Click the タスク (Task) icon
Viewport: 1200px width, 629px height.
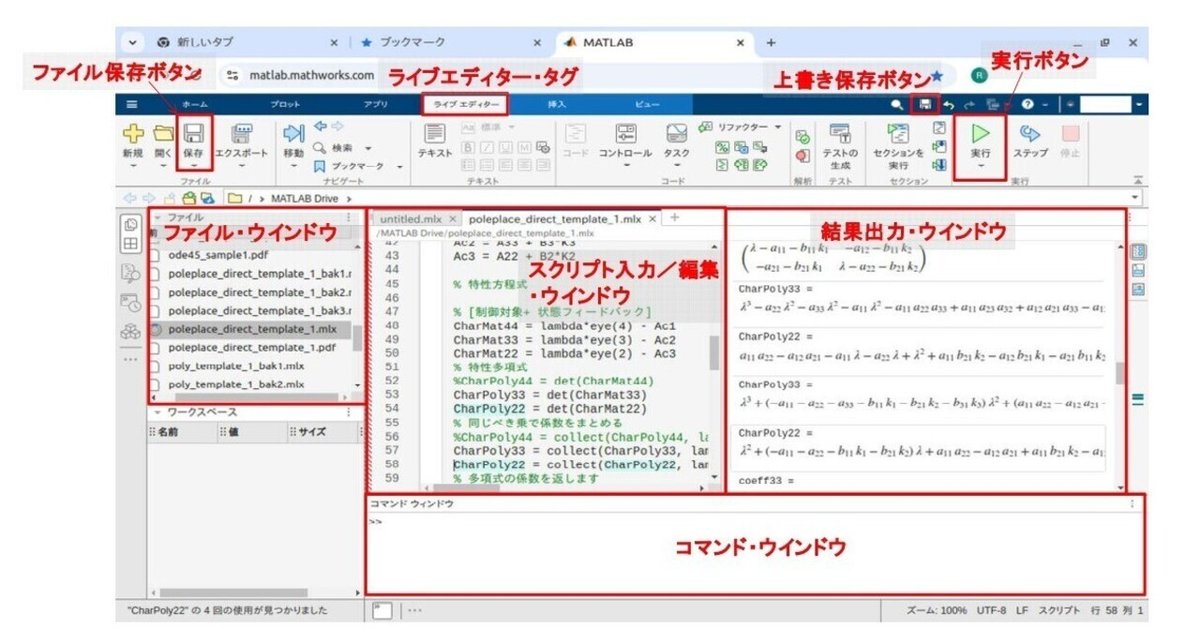tap(677, 133)
